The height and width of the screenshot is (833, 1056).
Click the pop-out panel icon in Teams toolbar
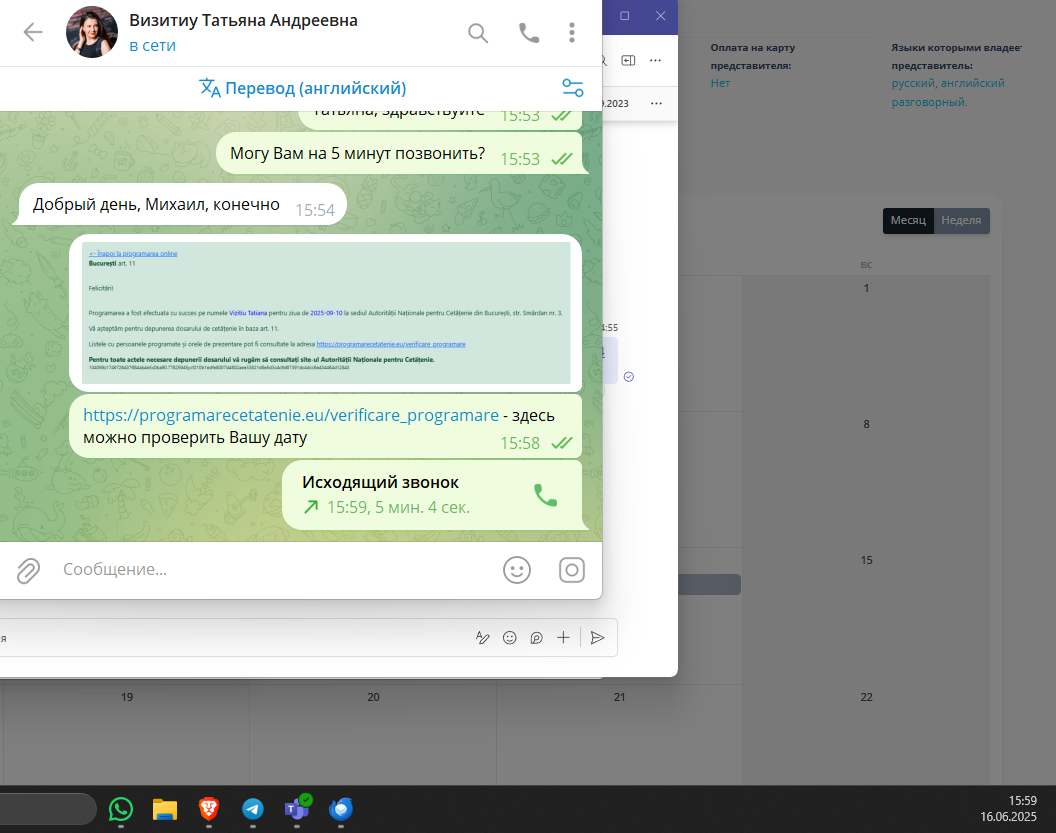(x=628, y=61)
